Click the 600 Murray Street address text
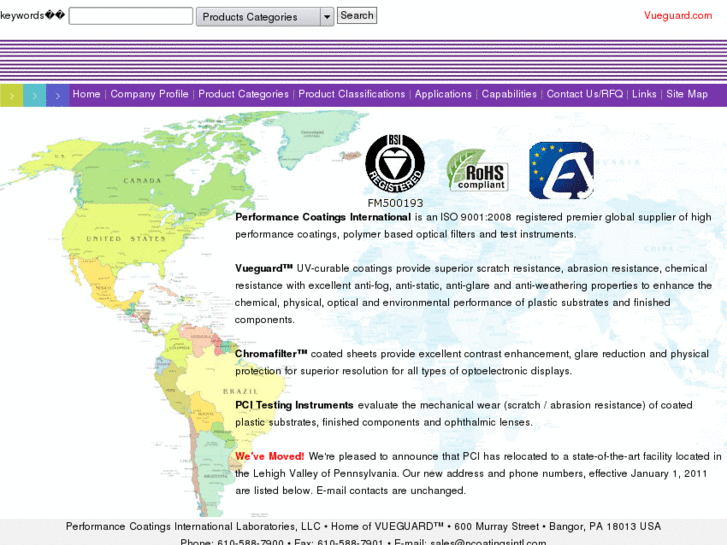Viewport: 727px width, 545px height. point(497,526)
